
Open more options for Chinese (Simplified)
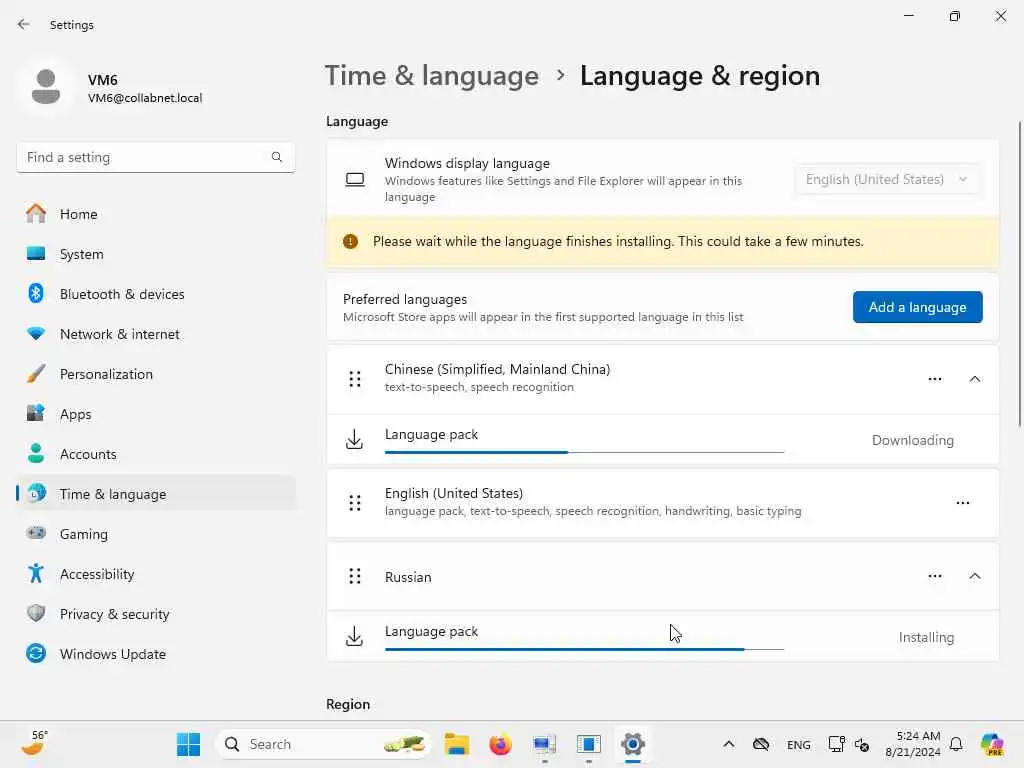[935, 379]
